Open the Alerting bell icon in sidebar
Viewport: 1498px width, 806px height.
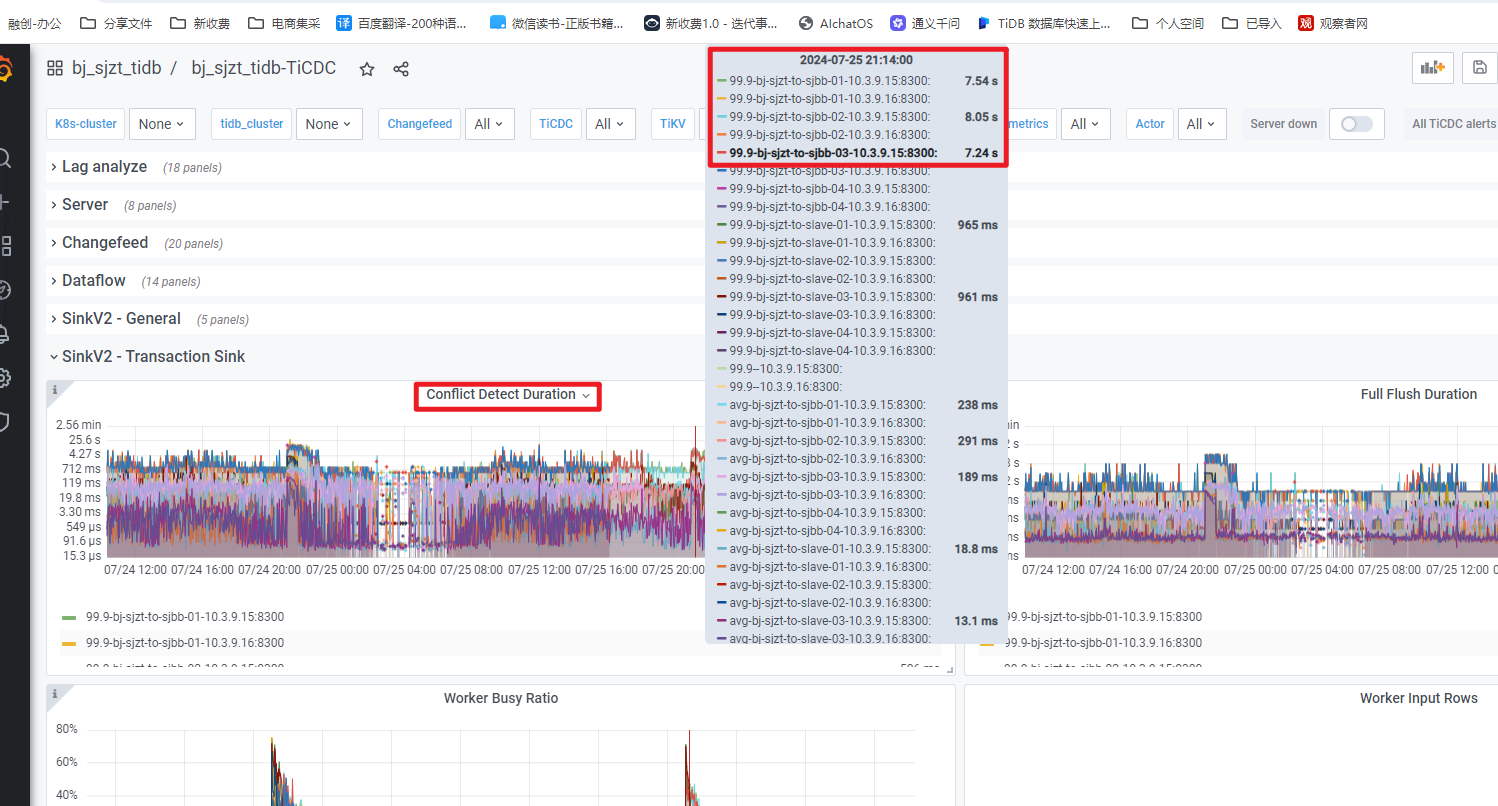[x=4, y=334]
